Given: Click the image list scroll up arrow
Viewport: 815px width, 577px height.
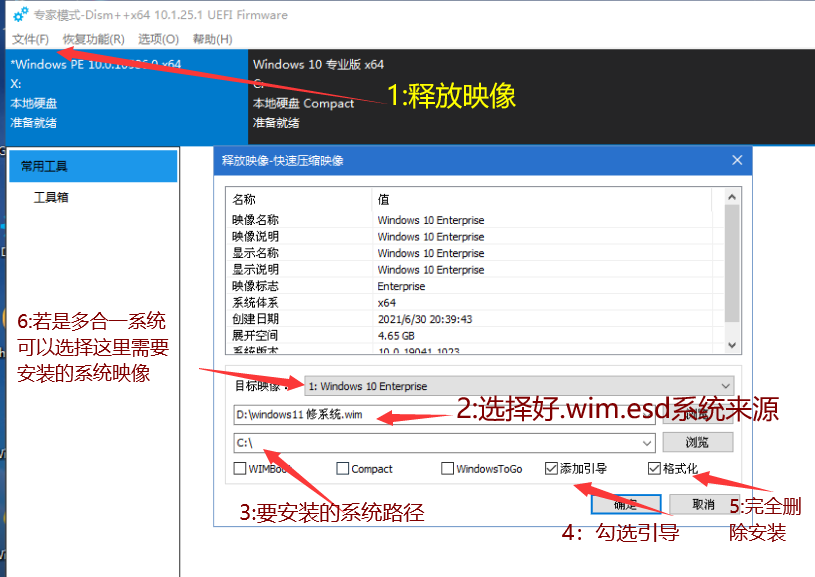Looking at the screenshot, I should 732,196.
